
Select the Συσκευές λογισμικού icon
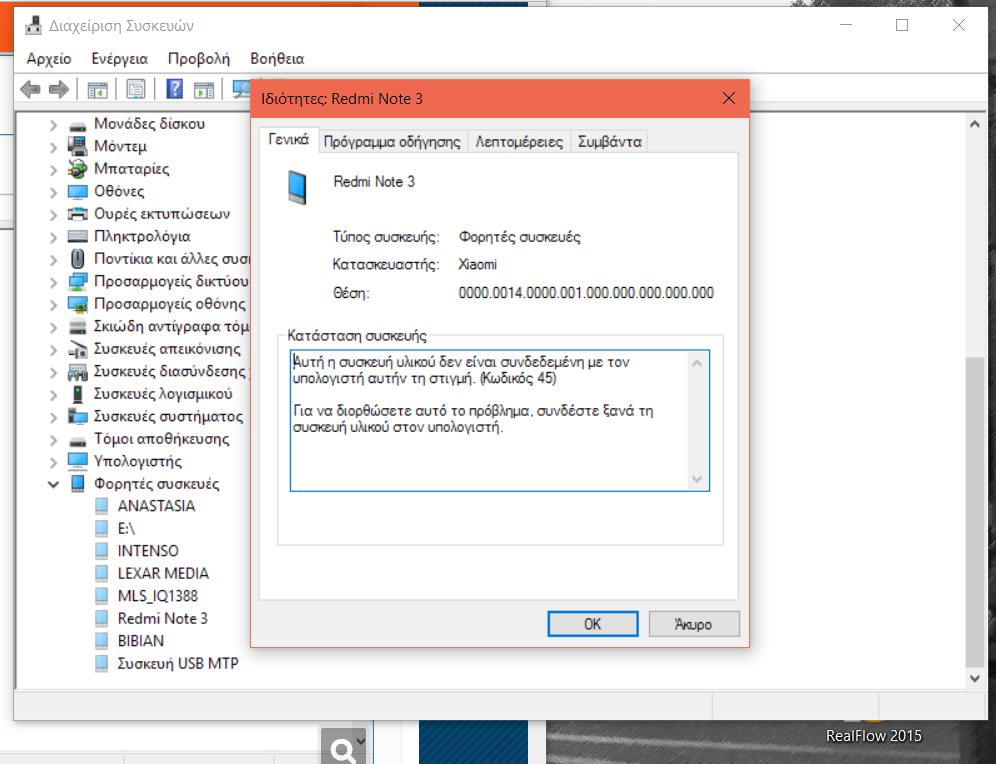click(x=77, y=394)
